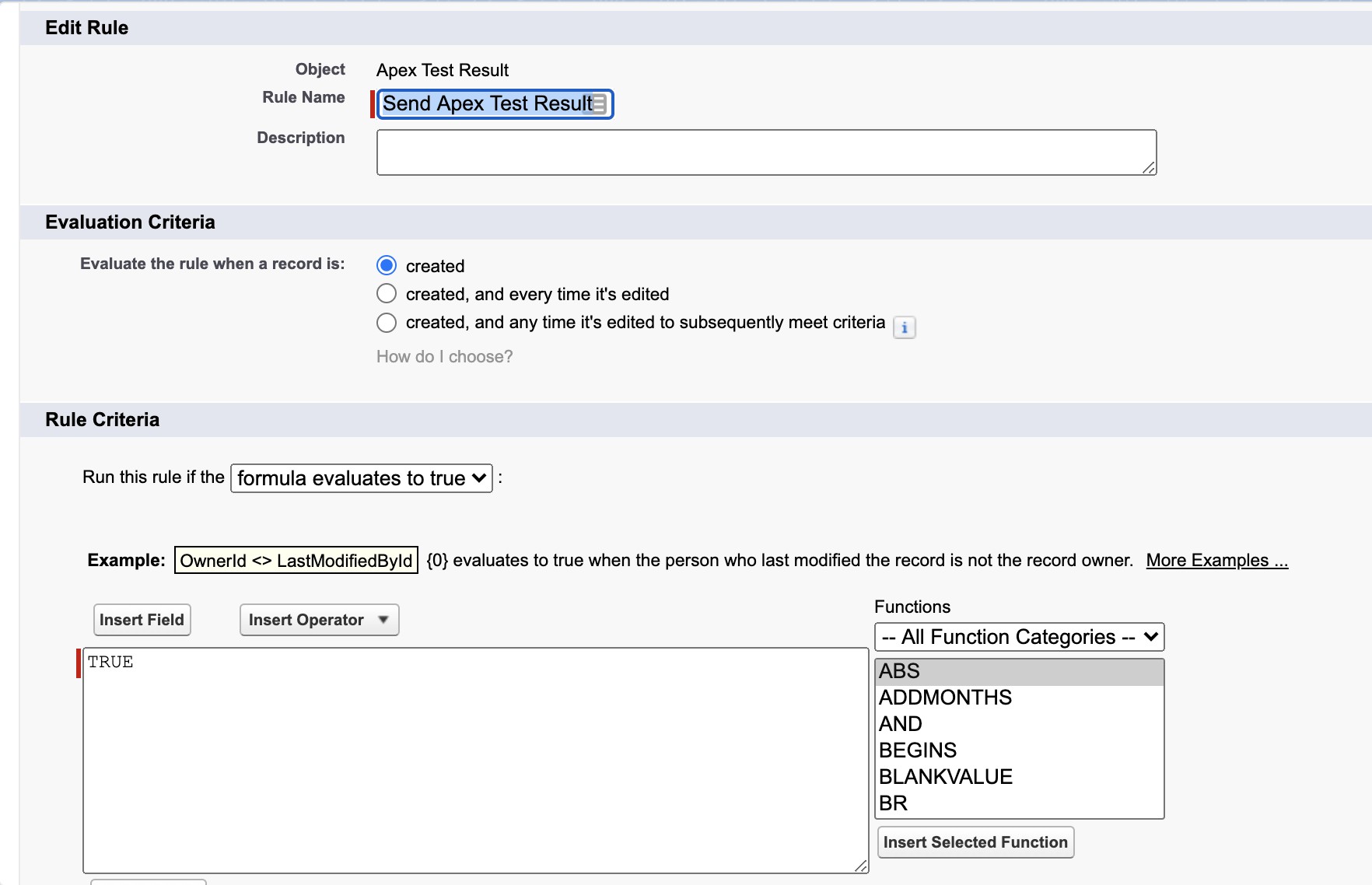Select 'created, and any time it's edited to subsequently meet criteria'
1372x885 pixels.
coord(387,323)
